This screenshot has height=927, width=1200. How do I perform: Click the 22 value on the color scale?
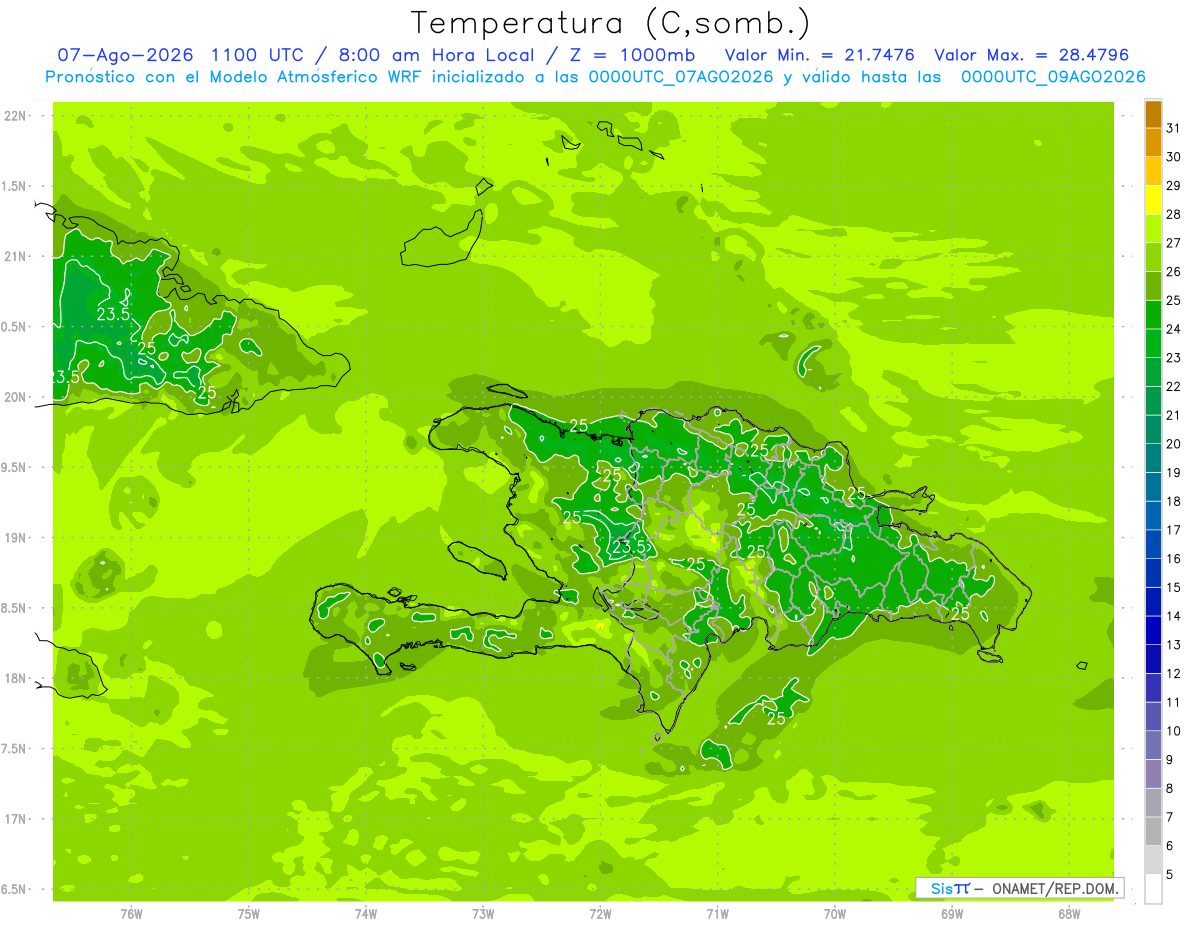[1174, 386]
